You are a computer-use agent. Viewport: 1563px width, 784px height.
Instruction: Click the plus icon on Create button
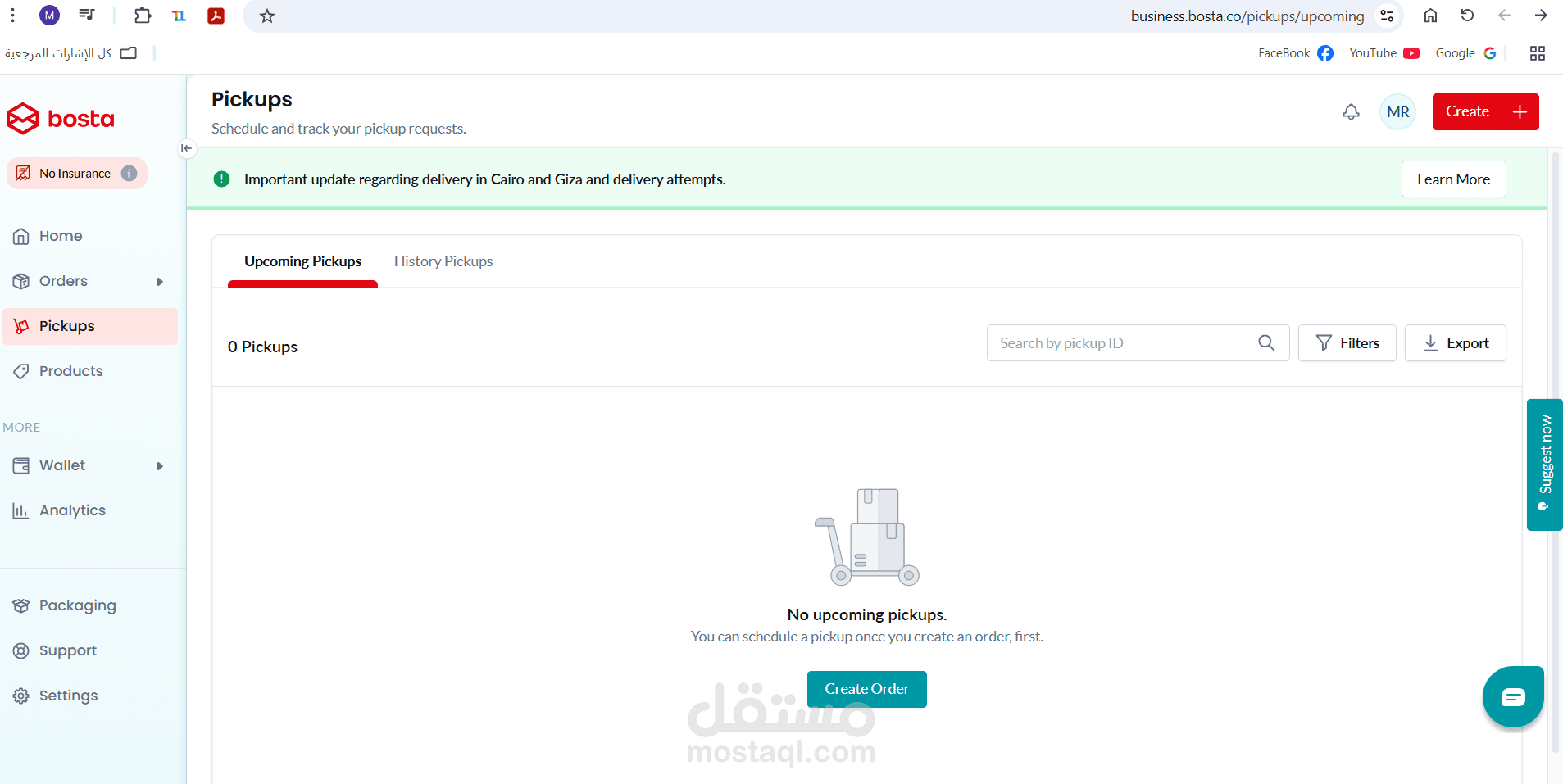pos(1520,112)
